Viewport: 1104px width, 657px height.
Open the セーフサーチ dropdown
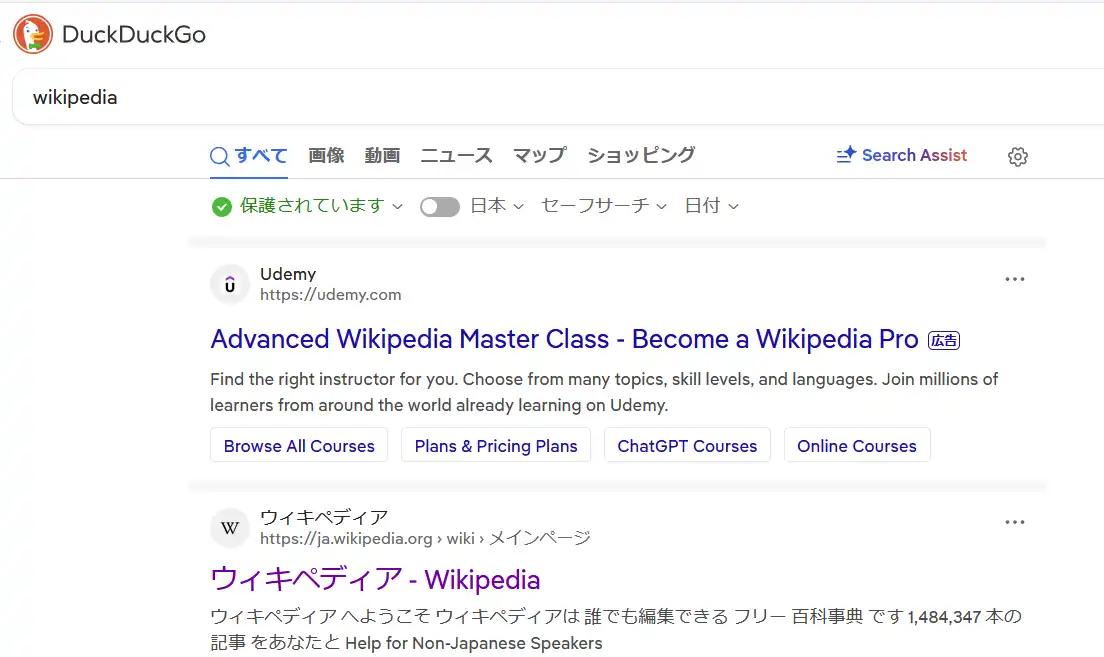(603, 206)
